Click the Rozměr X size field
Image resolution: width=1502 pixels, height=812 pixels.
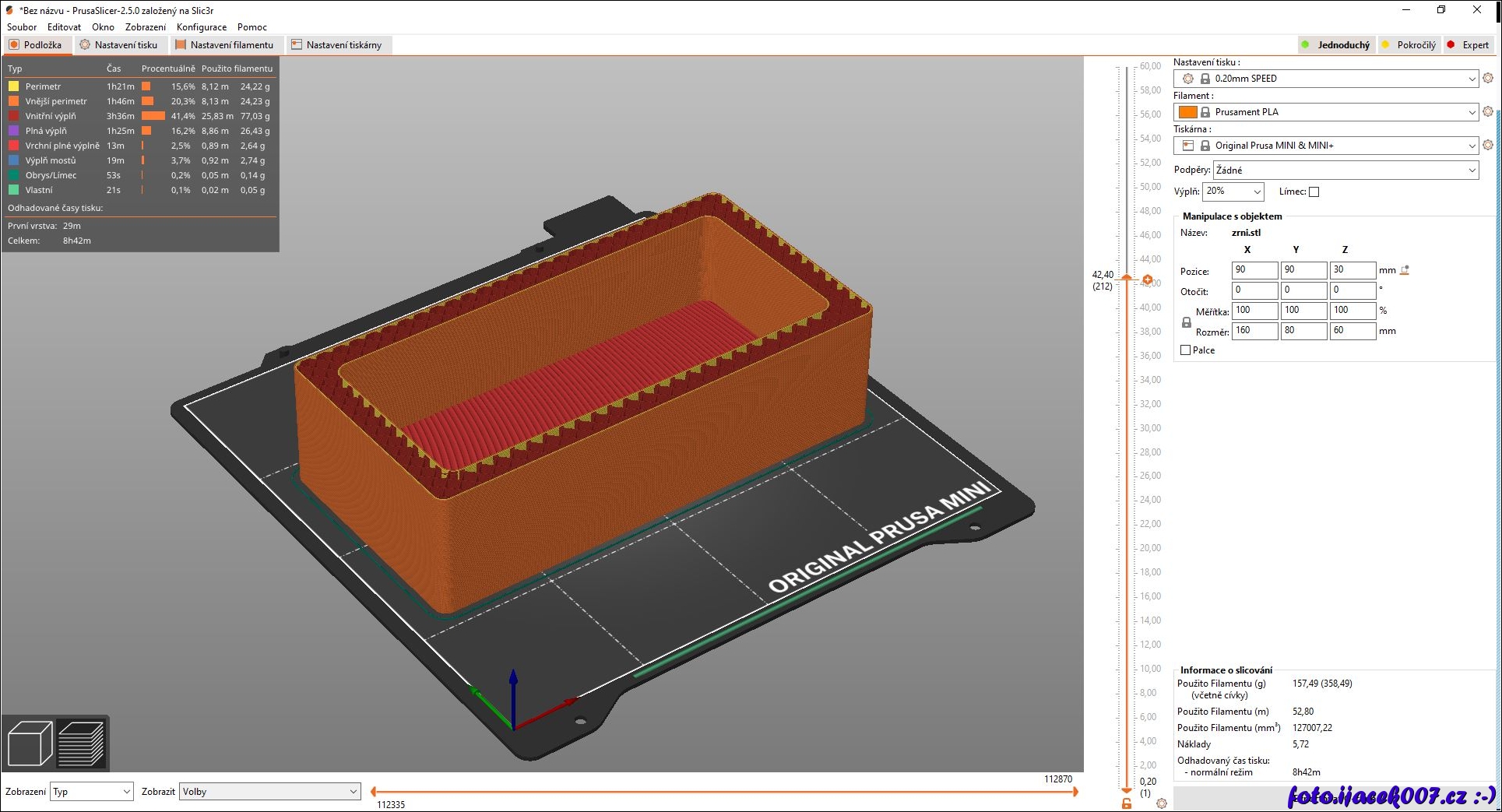point(1254,331)
